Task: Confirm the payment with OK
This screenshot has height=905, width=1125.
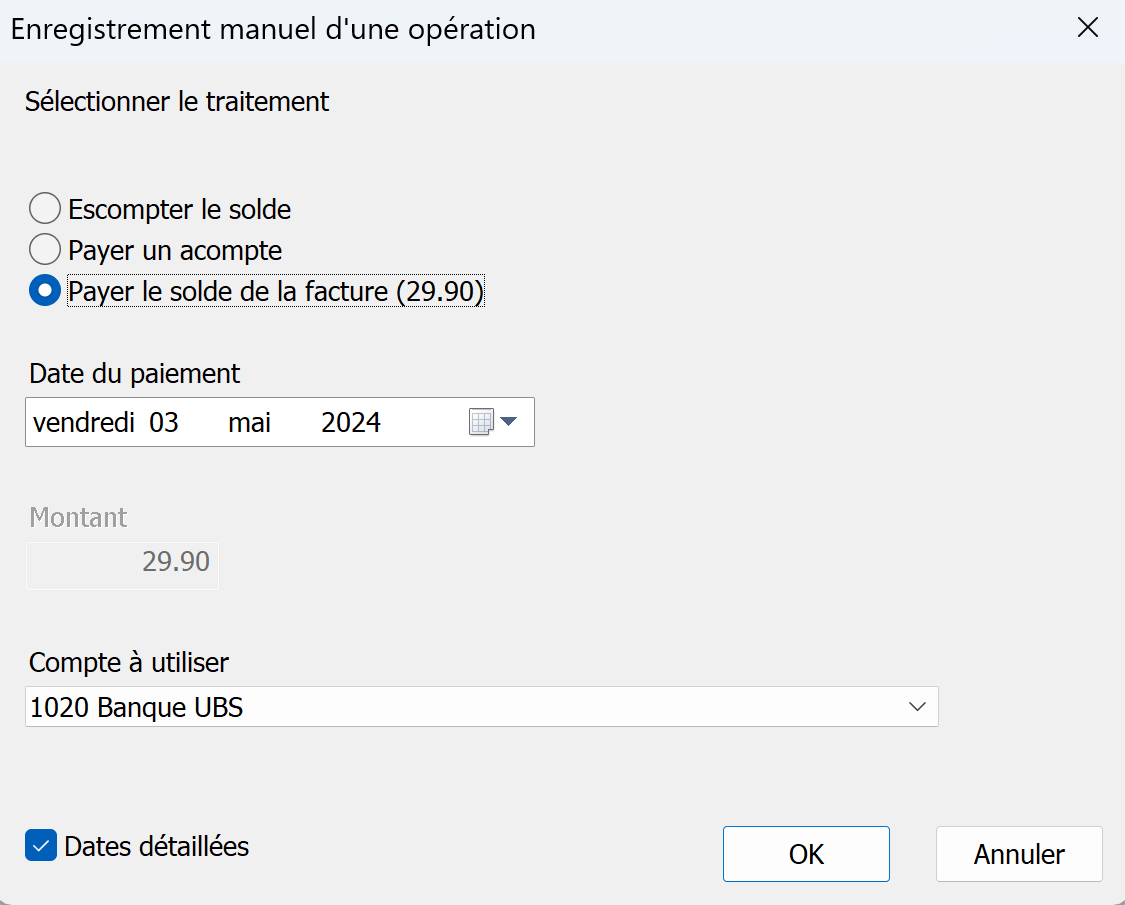Action: tap(805, 854)
